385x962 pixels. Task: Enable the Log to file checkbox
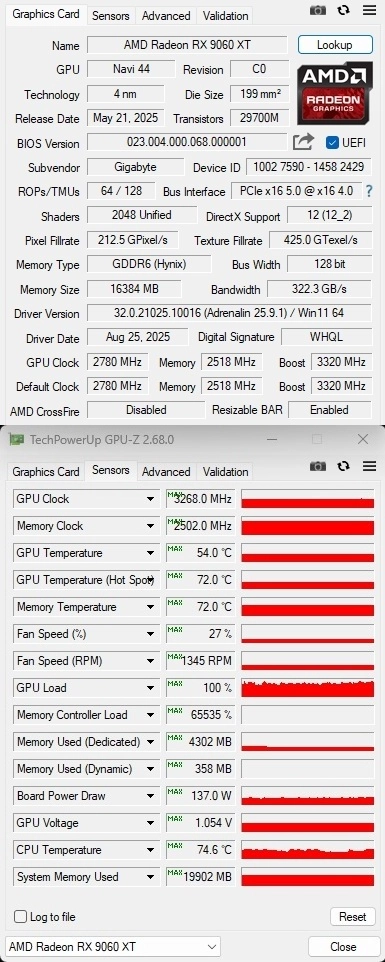pyautogui.click(x=20, y=917)
